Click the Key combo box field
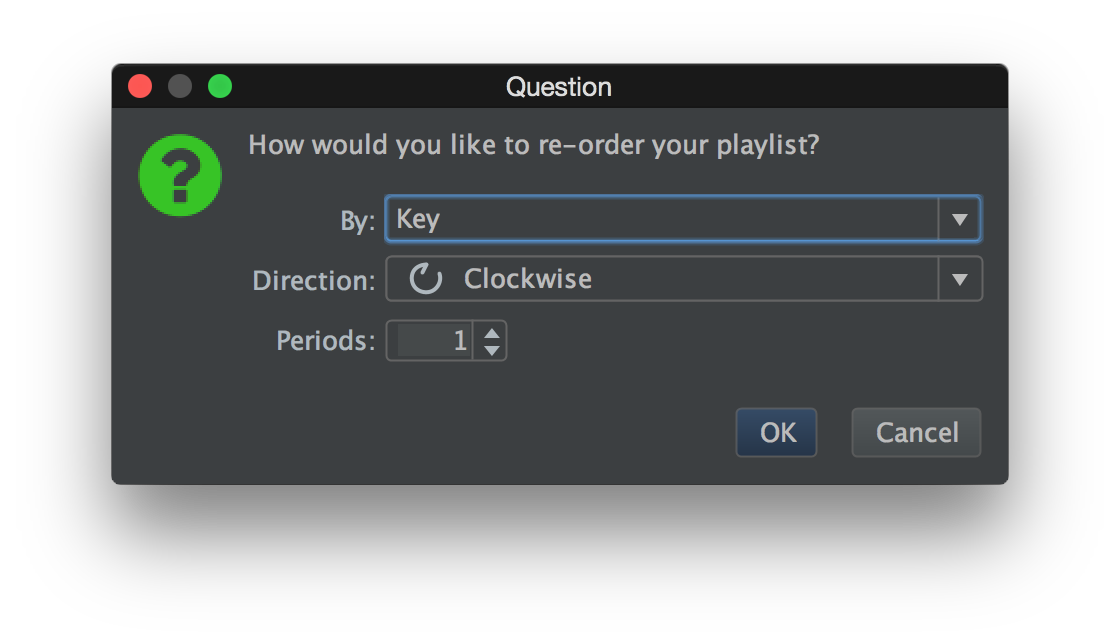Image resolution: width=1120 pixels, height=644 pixels. pos(660,219)
